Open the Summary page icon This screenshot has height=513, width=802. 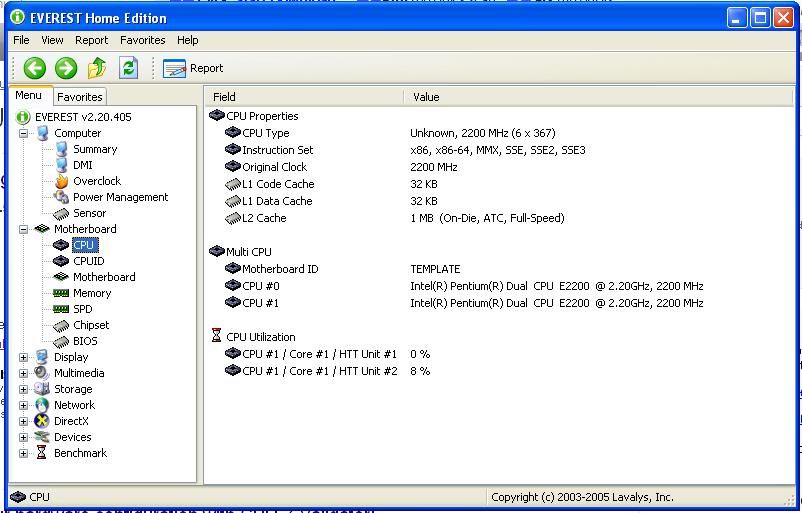pyautogui.click(x=61, y=149)
